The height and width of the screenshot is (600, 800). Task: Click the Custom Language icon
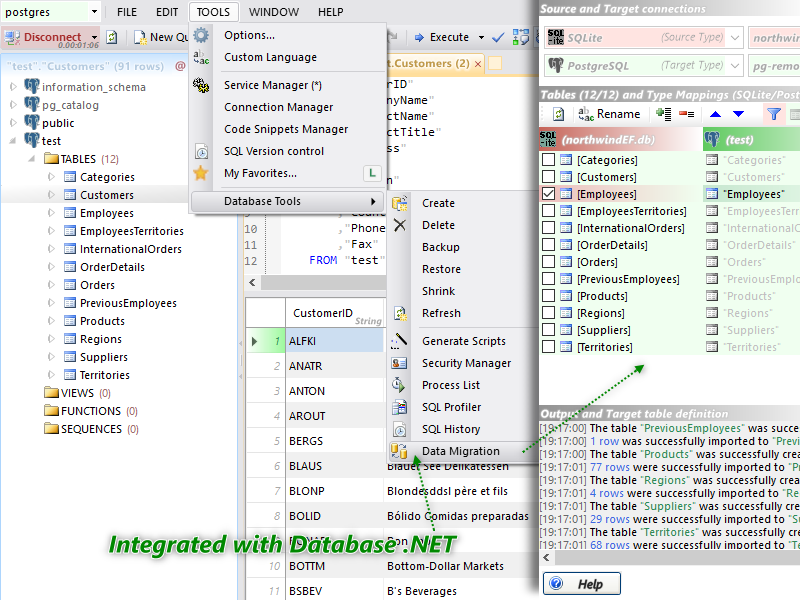pos(201,57)
